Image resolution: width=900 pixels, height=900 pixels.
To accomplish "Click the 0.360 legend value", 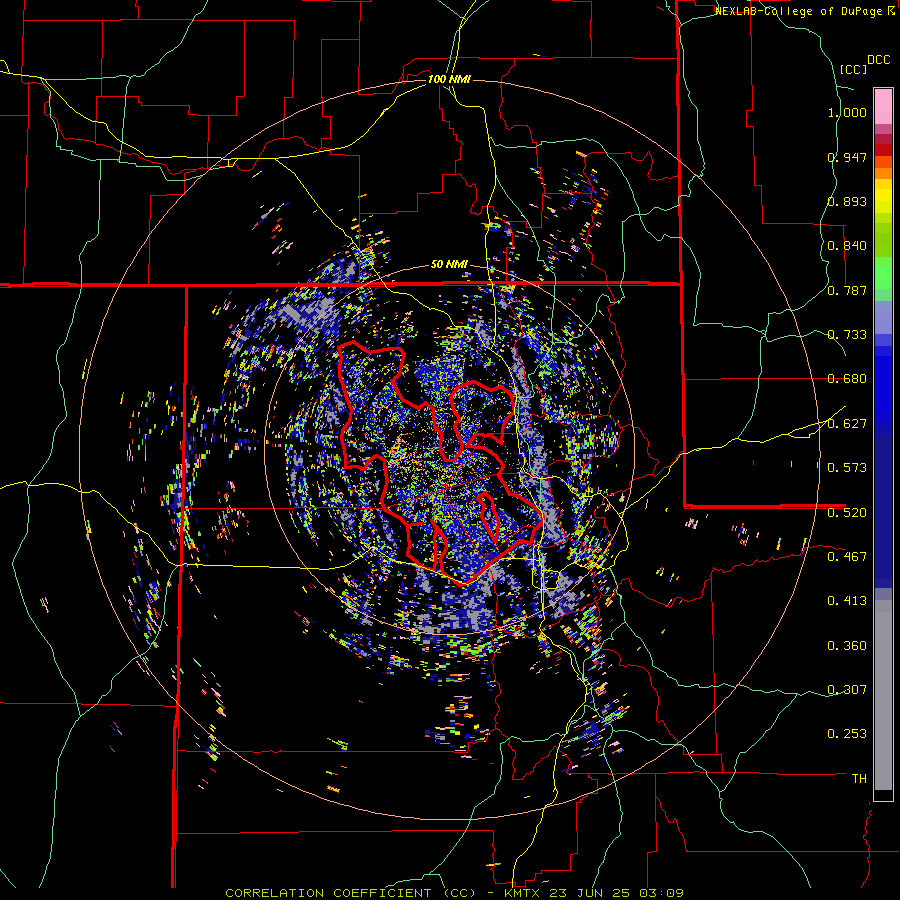I will click(x=847, y=645).
